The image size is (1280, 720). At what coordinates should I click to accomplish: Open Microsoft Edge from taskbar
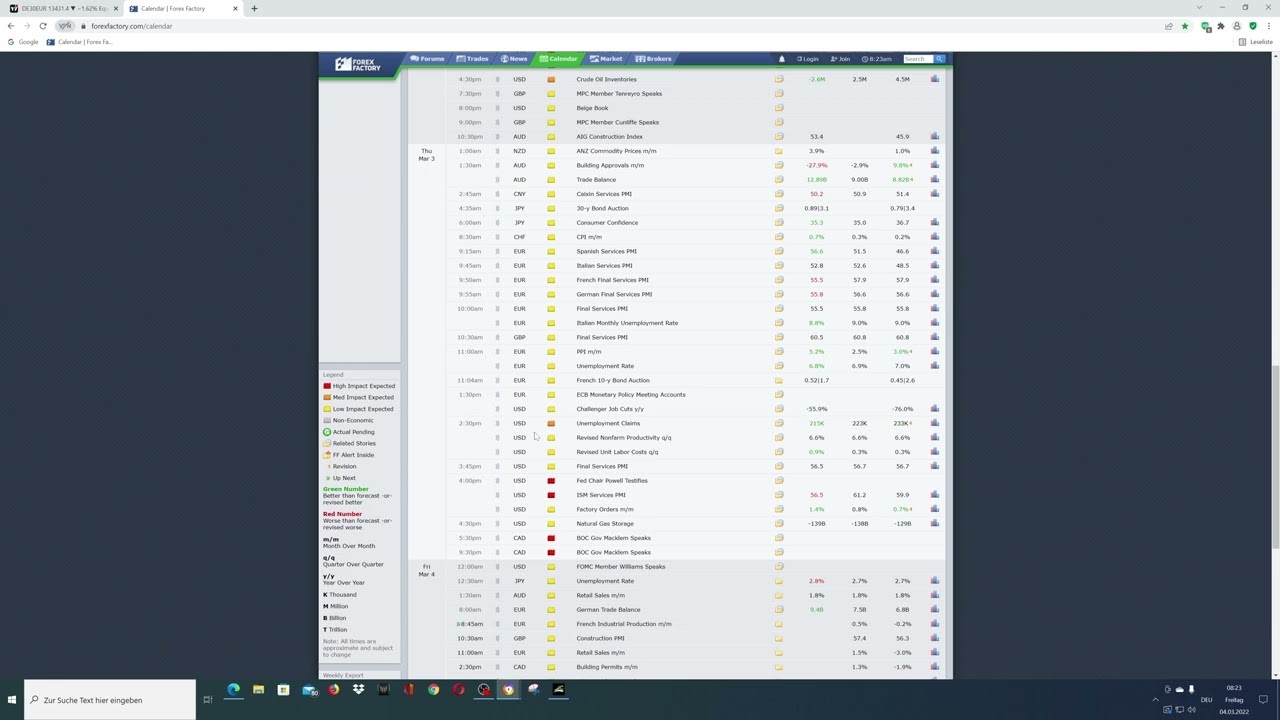233,689
